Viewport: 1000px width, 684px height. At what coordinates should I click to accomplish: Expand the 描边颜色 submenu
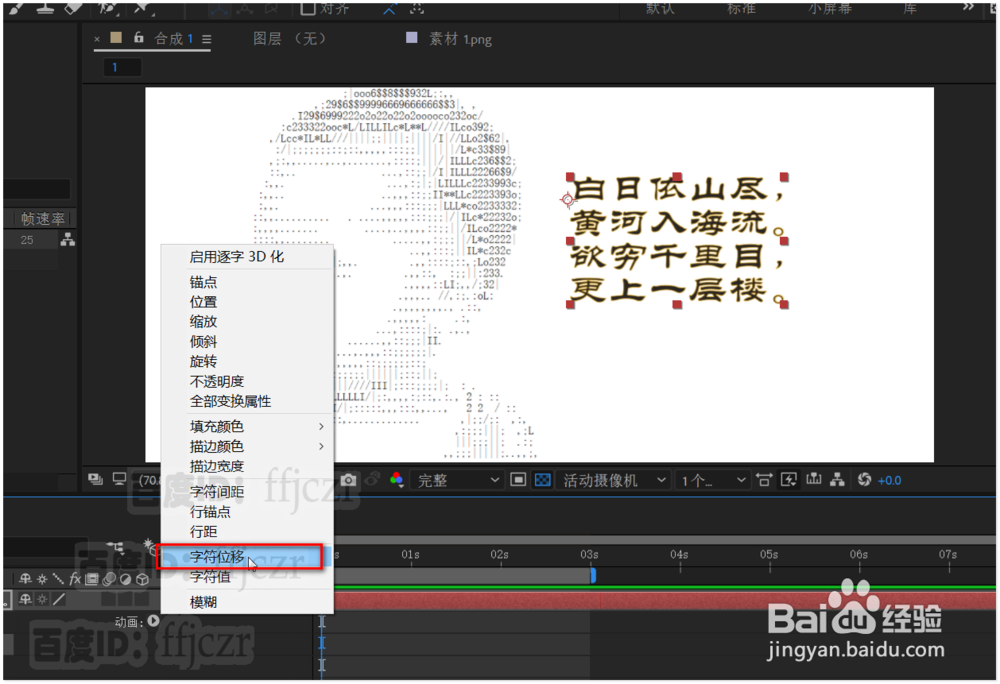click(321, 446)
